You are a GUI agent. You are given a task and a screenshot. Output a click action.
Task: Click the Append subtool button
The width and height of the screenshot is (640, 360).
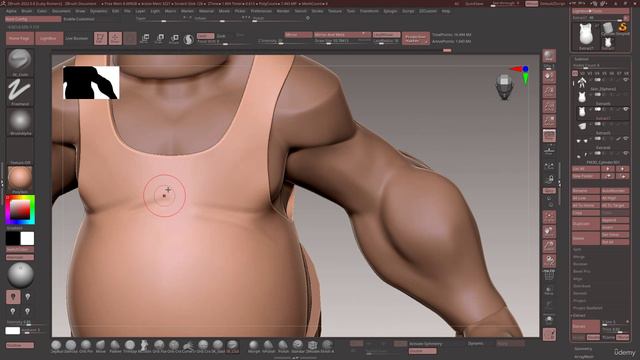click(615, 220)
